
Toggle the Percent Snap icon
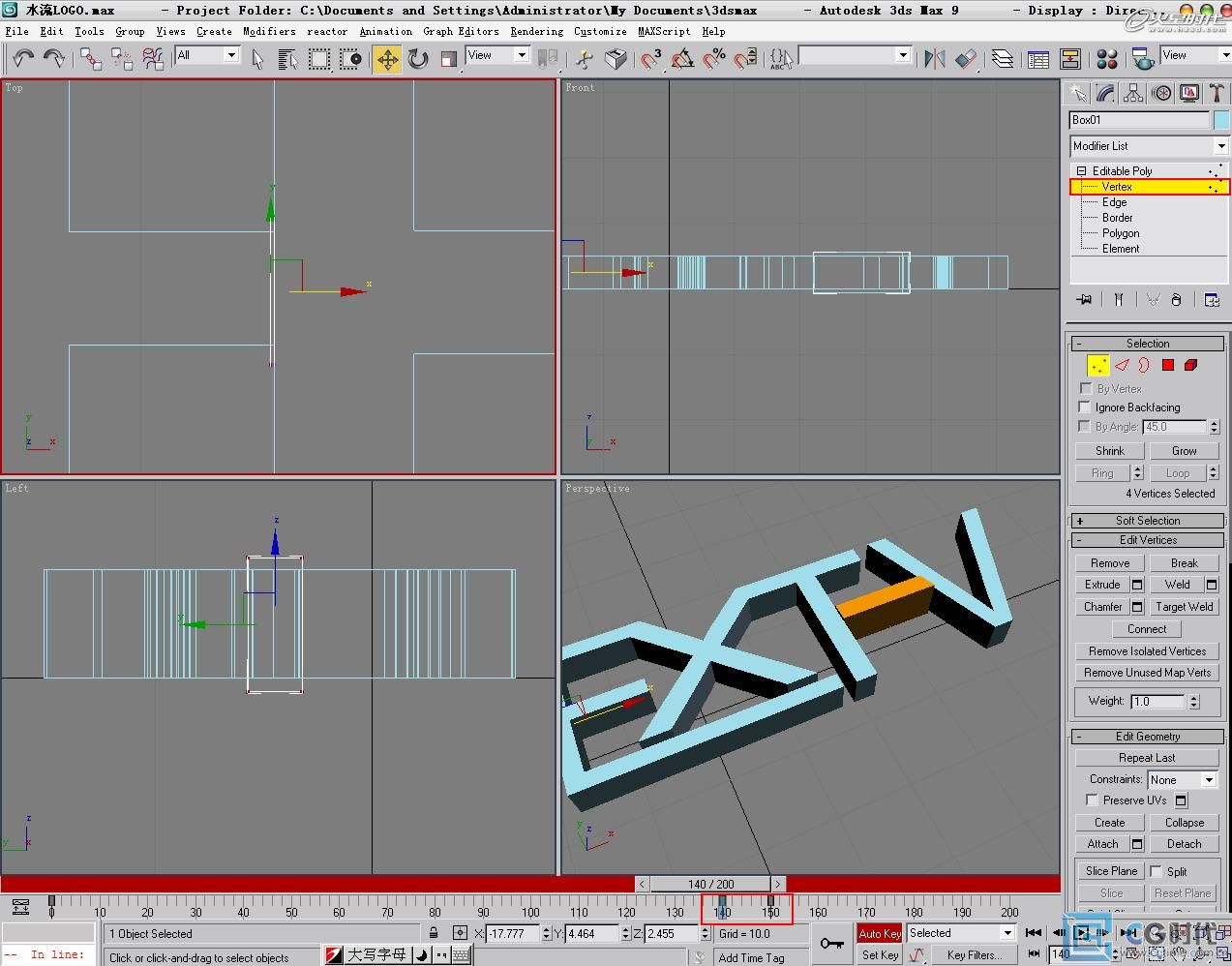pyautogui.click(x=713, y=59)
